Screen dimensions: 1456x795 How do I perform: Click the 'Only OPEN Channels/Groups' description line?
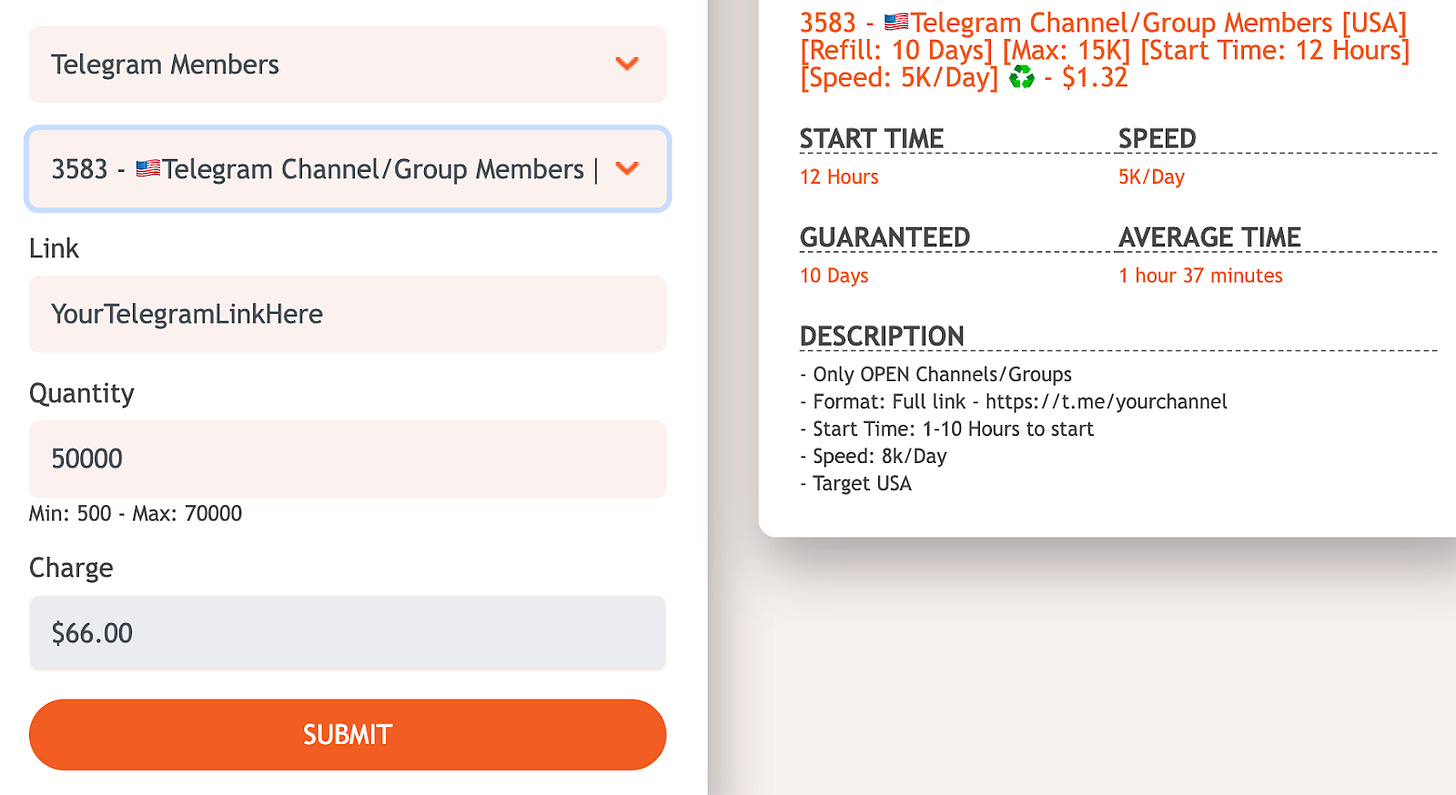(936, 375)
